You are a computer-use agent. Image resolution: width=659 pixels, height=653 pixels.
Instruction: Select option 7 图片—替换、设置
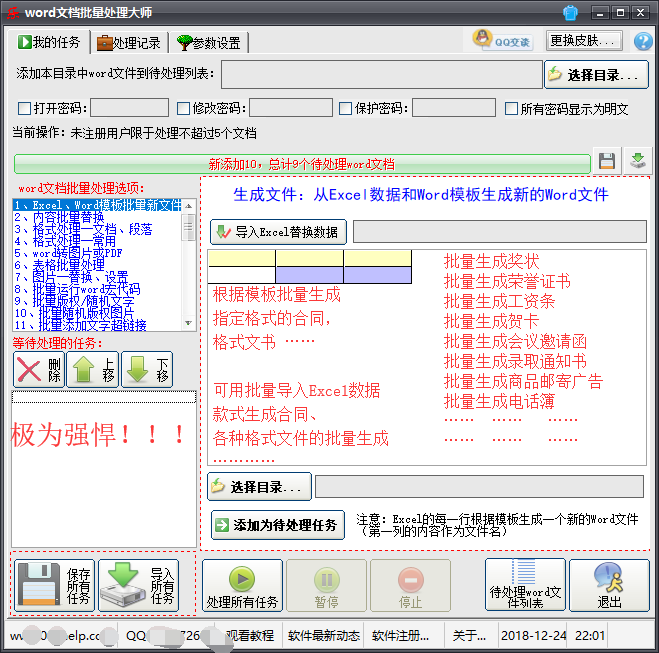coord(97,277)
